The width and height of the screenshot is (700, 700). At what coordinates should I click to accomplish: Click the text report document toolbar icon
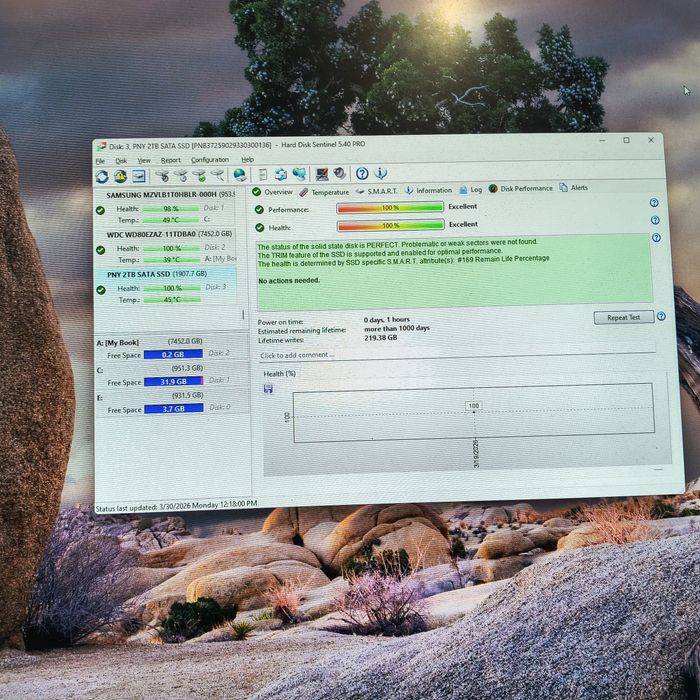(263, 174)
